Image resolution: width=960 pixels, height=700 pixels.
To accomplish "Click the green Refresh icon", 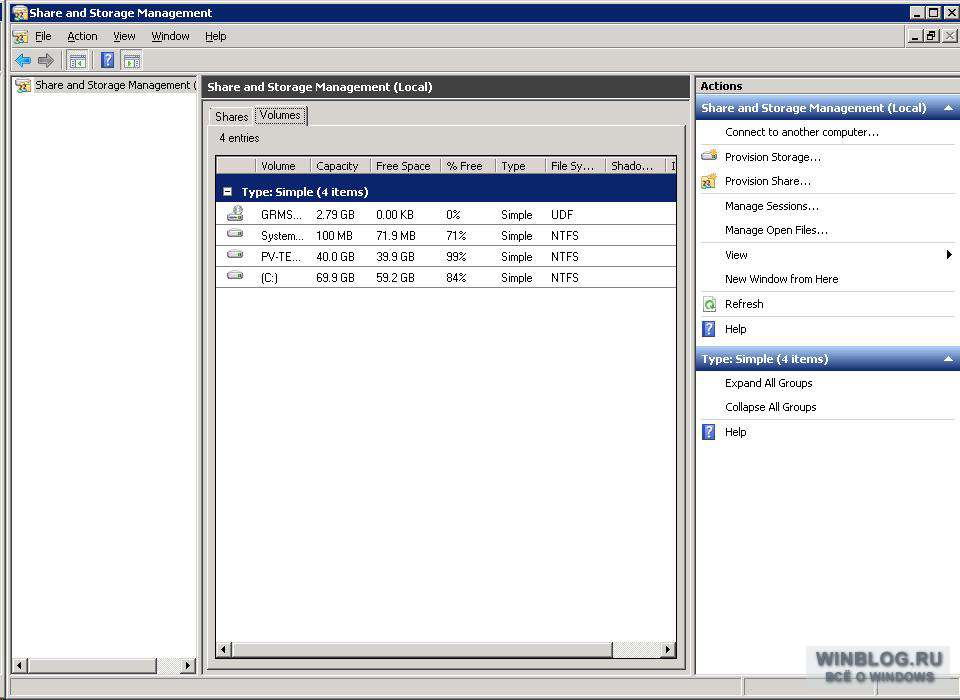I will pos(709,304).
